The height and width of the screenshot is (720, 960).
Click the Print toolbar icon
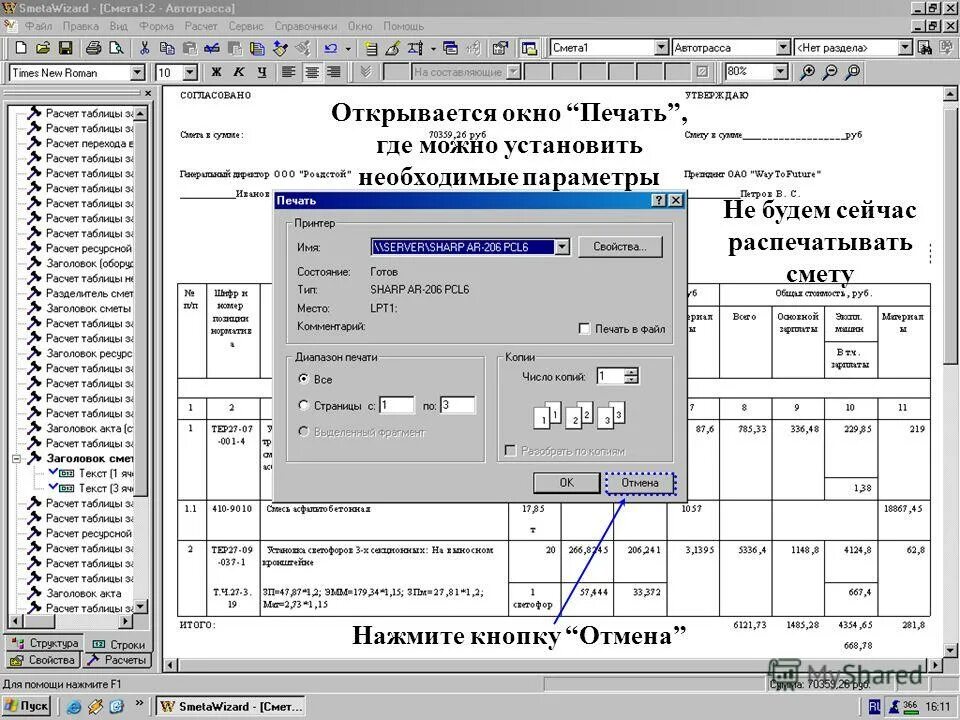pyautogui.click(x=92, y=47)
